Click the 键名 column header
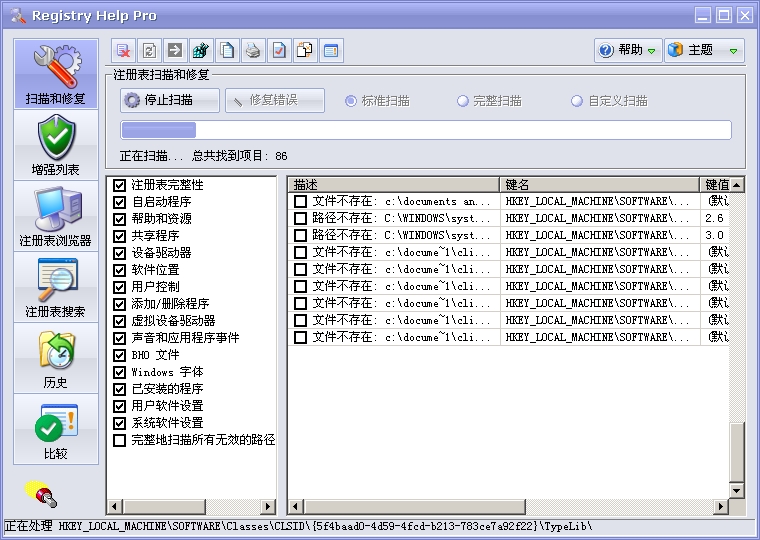 point(600,185)
